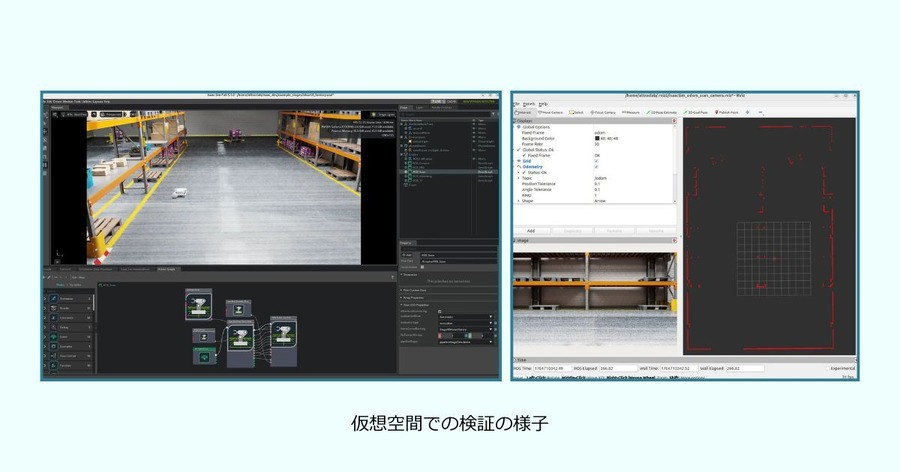900x472 pixels.
Task: Switch to the Render Settings tab
Action: (x=441, y=108)
